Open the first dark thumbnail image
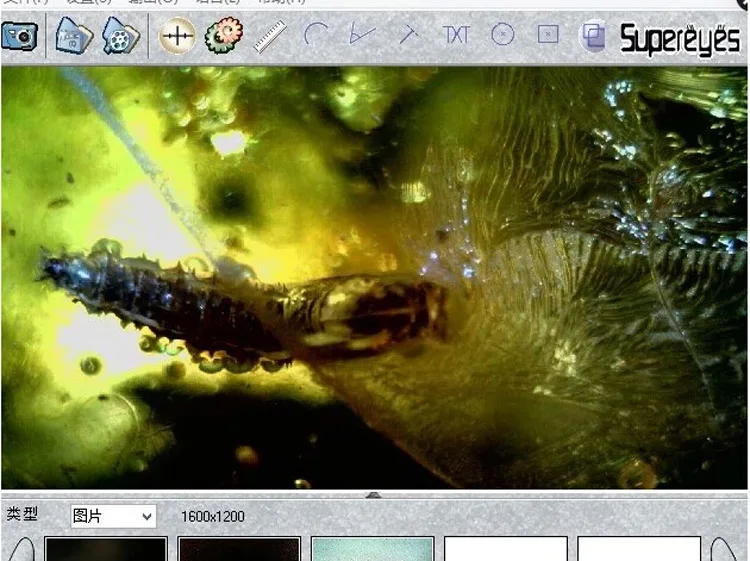The width and height of the screenshot is (750, 561). pyautogui.click(x=106, y=549)
